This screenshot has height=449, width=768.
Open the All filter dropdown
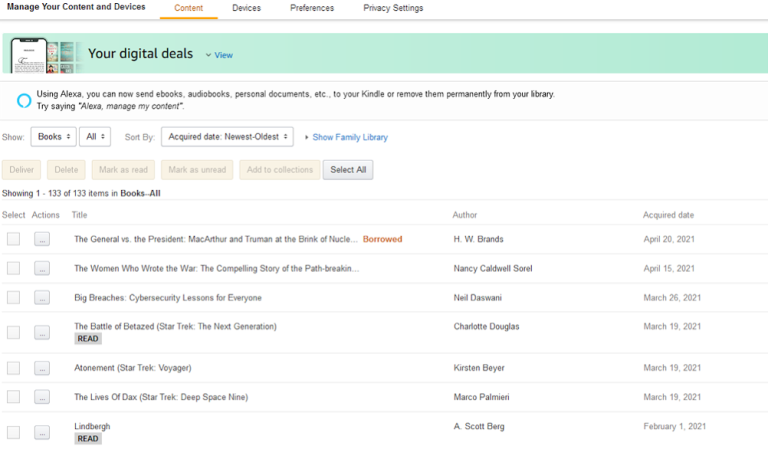point(96,137)
